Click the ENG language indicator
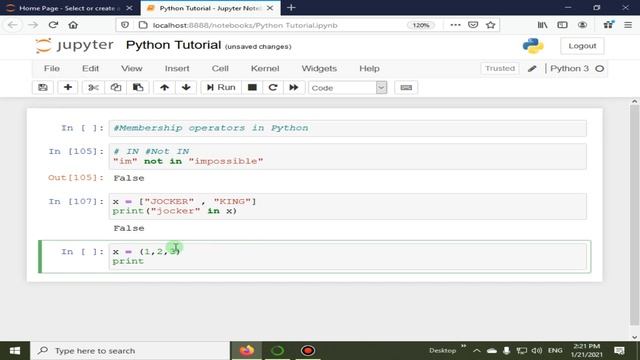Screen dimensions: 640x360 point(555,351)
